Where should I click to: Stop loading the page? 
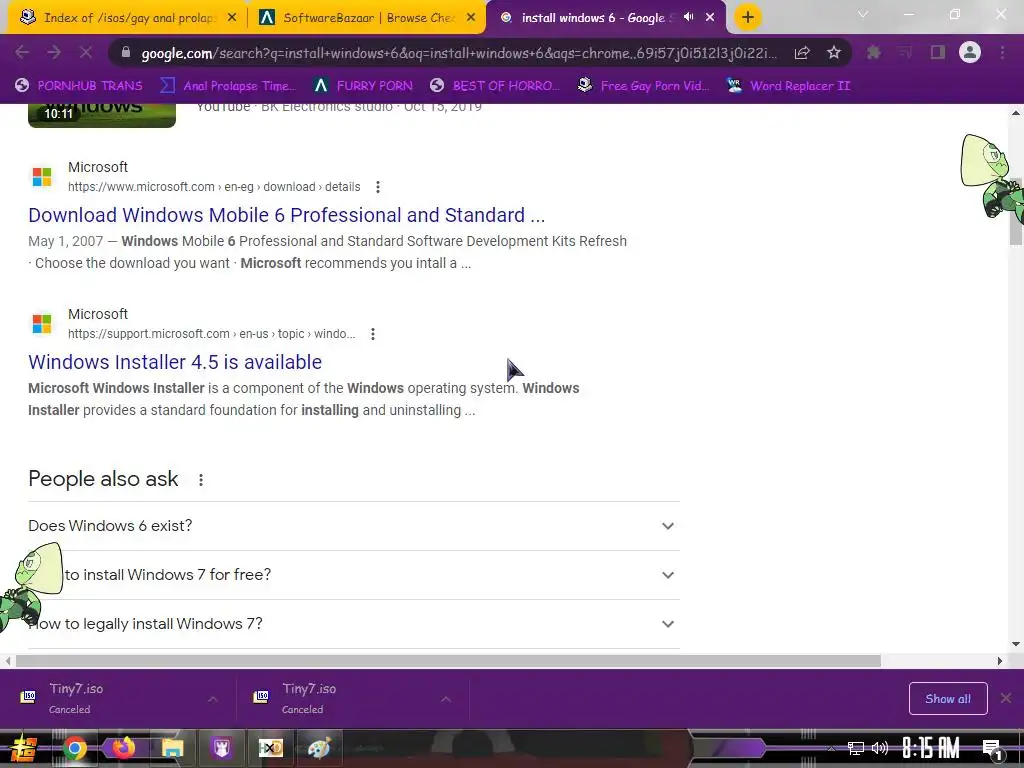86,52
